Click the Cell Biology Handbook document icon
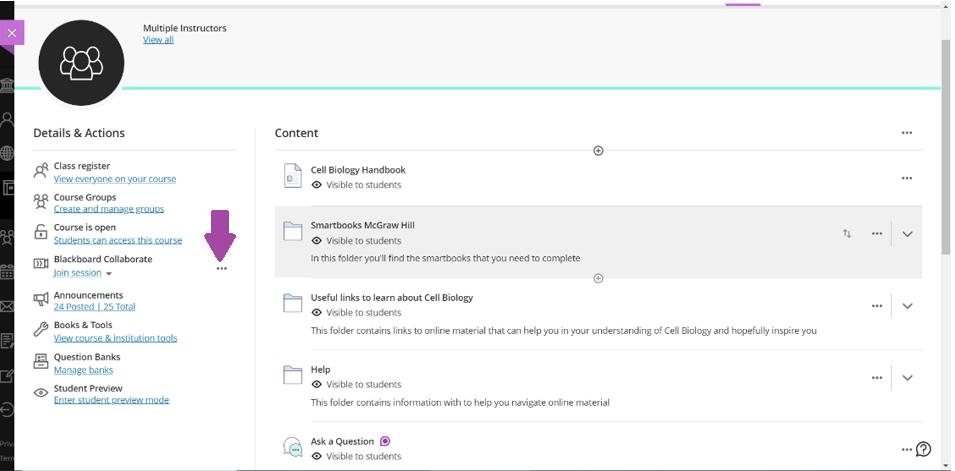This screenshot has height=471, width=955. (292, 176)
